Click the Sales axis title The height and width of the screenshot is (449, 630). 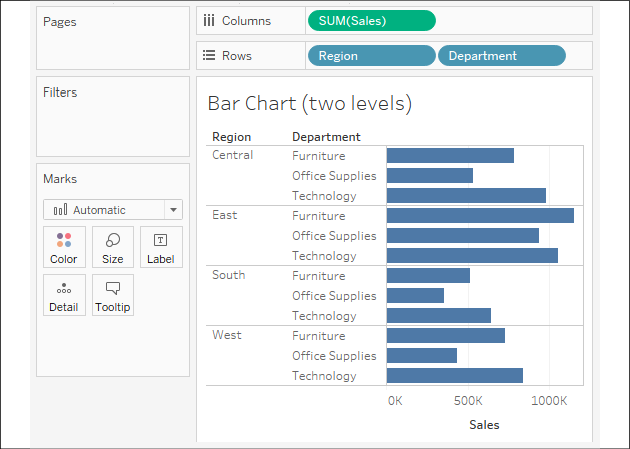(x=484, y=425)
